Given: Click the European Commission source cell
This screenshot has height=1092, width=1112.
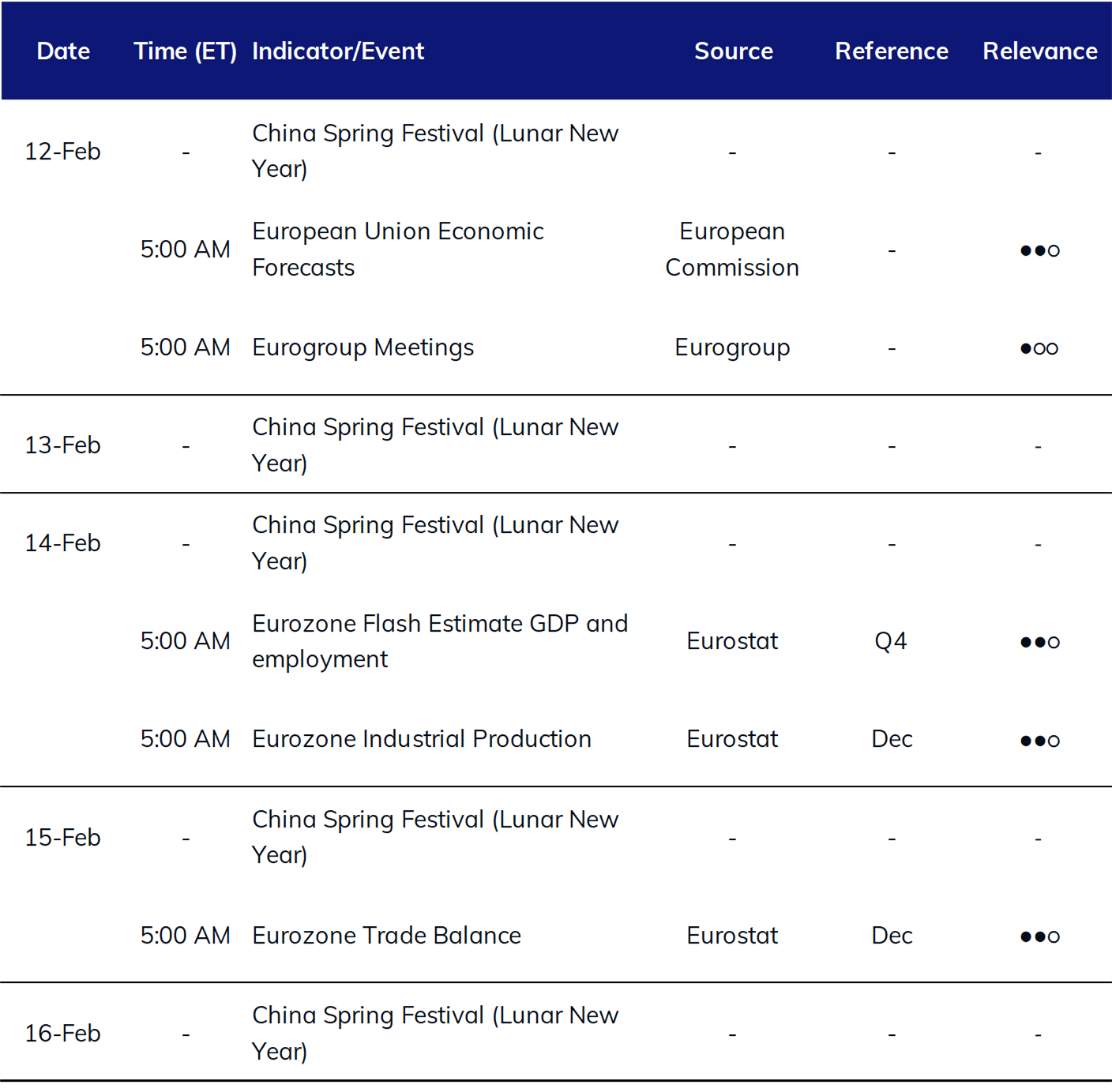Looking at the screenshot, I should tap(732, 250).
